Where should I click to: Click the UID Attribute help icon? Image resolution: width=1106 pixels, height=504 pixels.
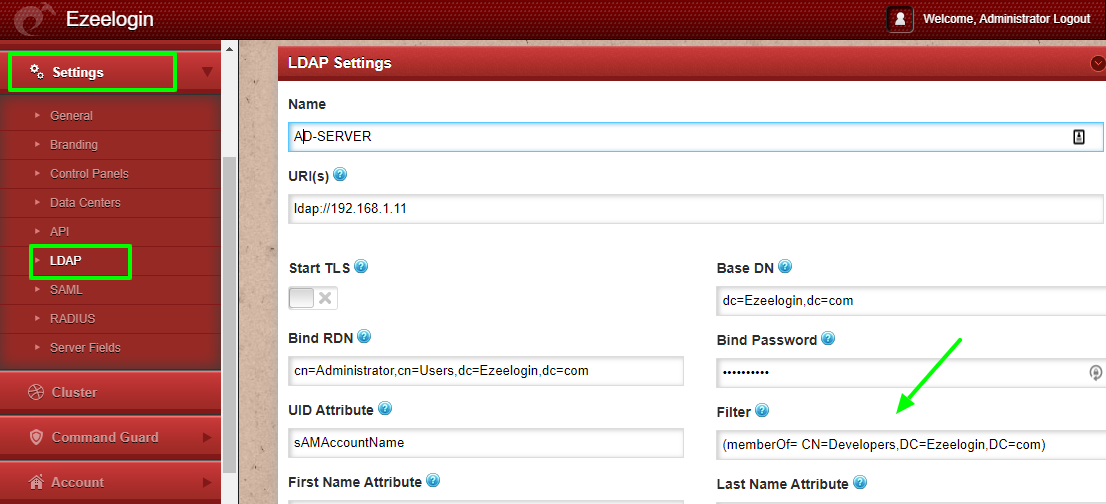385,408
